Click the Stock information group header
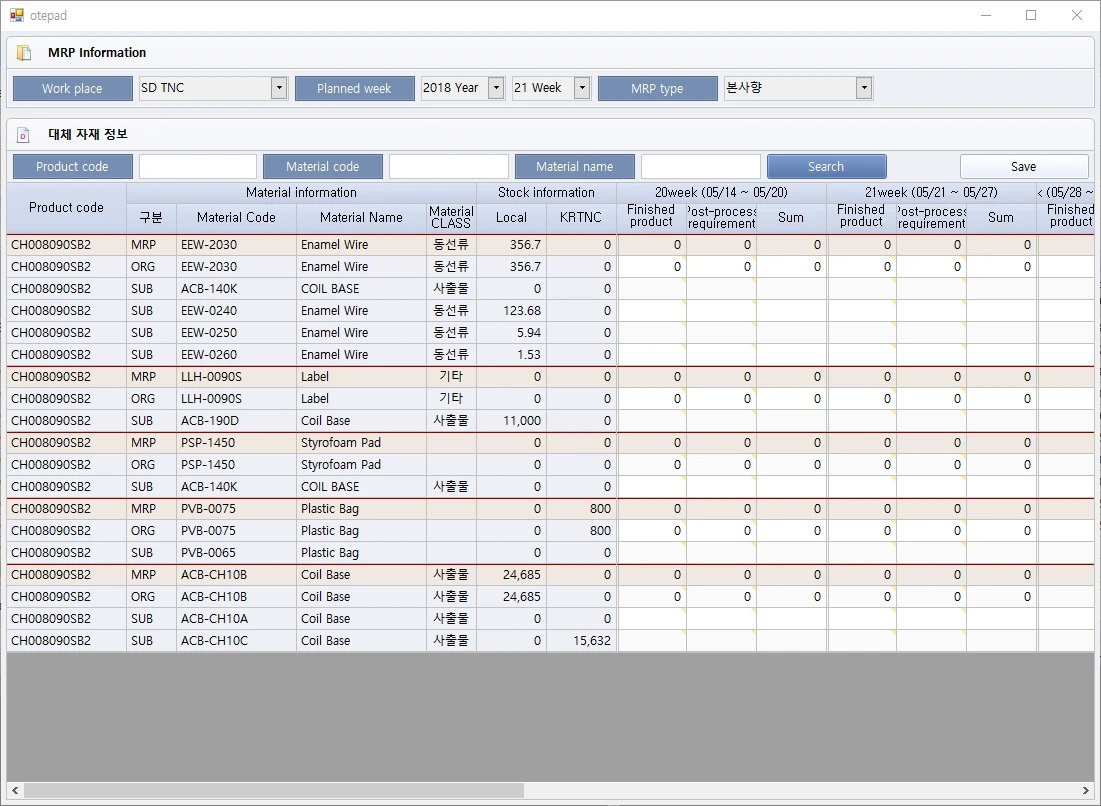The image size is (1101, 806). click(x=546, y=192)
